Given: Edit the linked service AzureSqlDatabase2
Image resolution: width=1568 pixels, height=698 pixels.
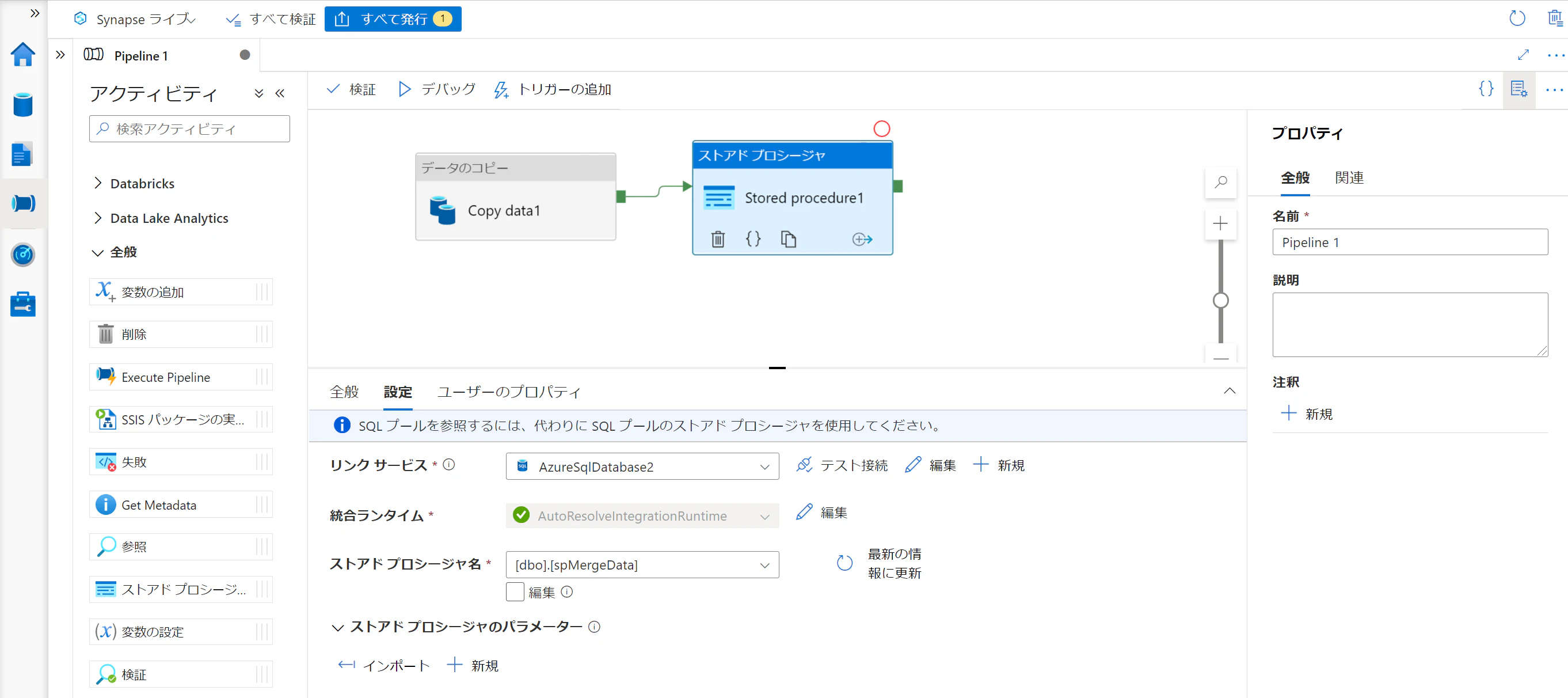Looking at the screenshot, I should click(930, 465).
